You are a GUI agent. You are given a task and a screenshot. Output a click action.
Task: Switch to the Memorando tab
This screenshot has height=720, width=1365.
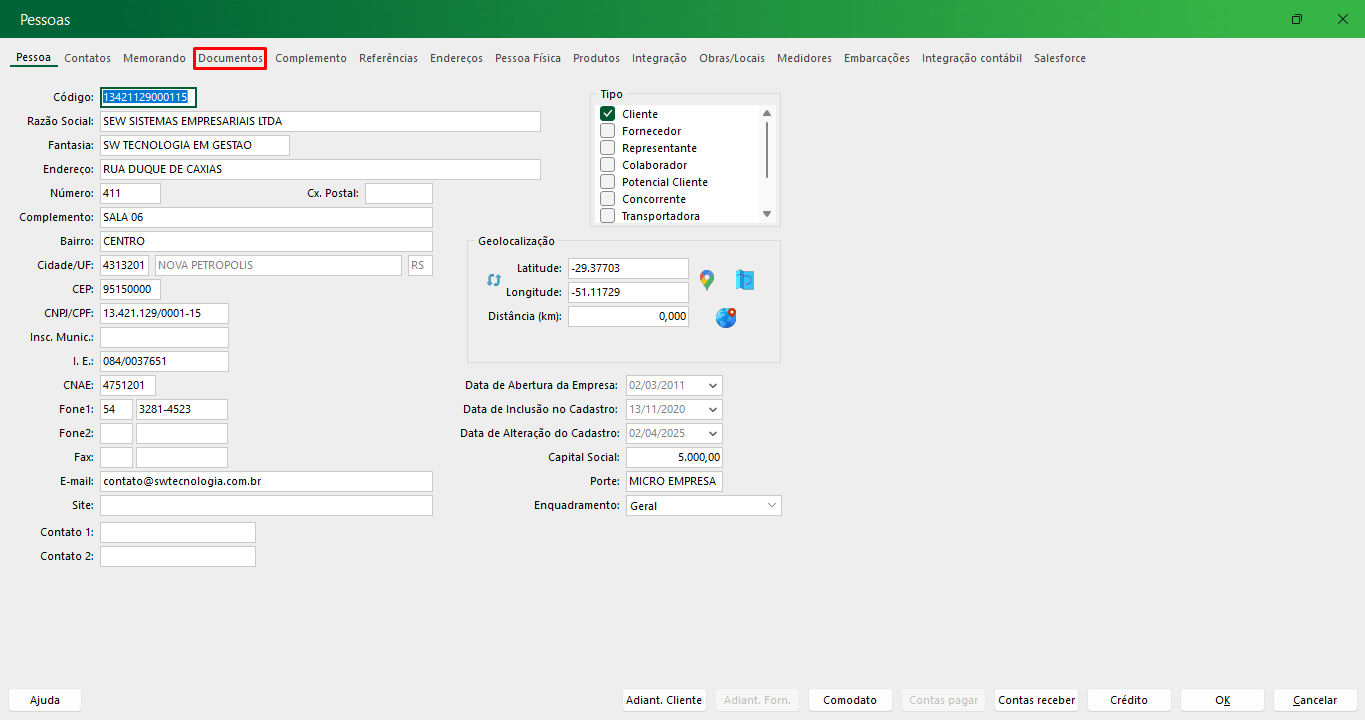(155, 58)
